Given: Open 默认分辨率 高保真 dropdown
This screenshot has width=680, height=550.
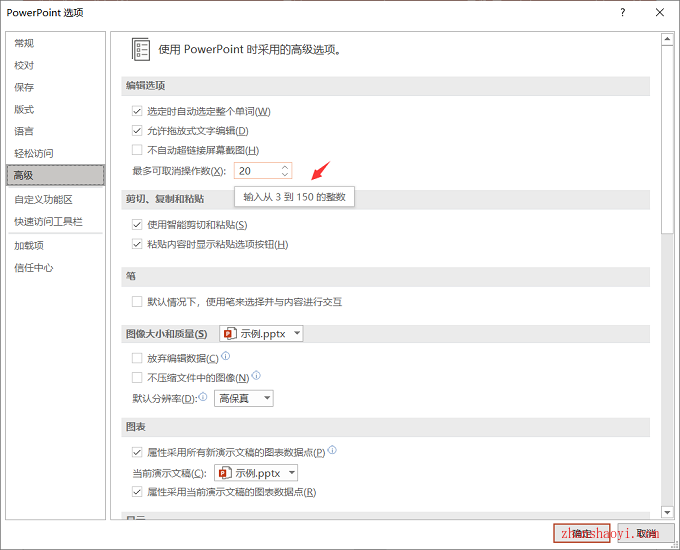Looking at the screenshot, I should [244, 398].
